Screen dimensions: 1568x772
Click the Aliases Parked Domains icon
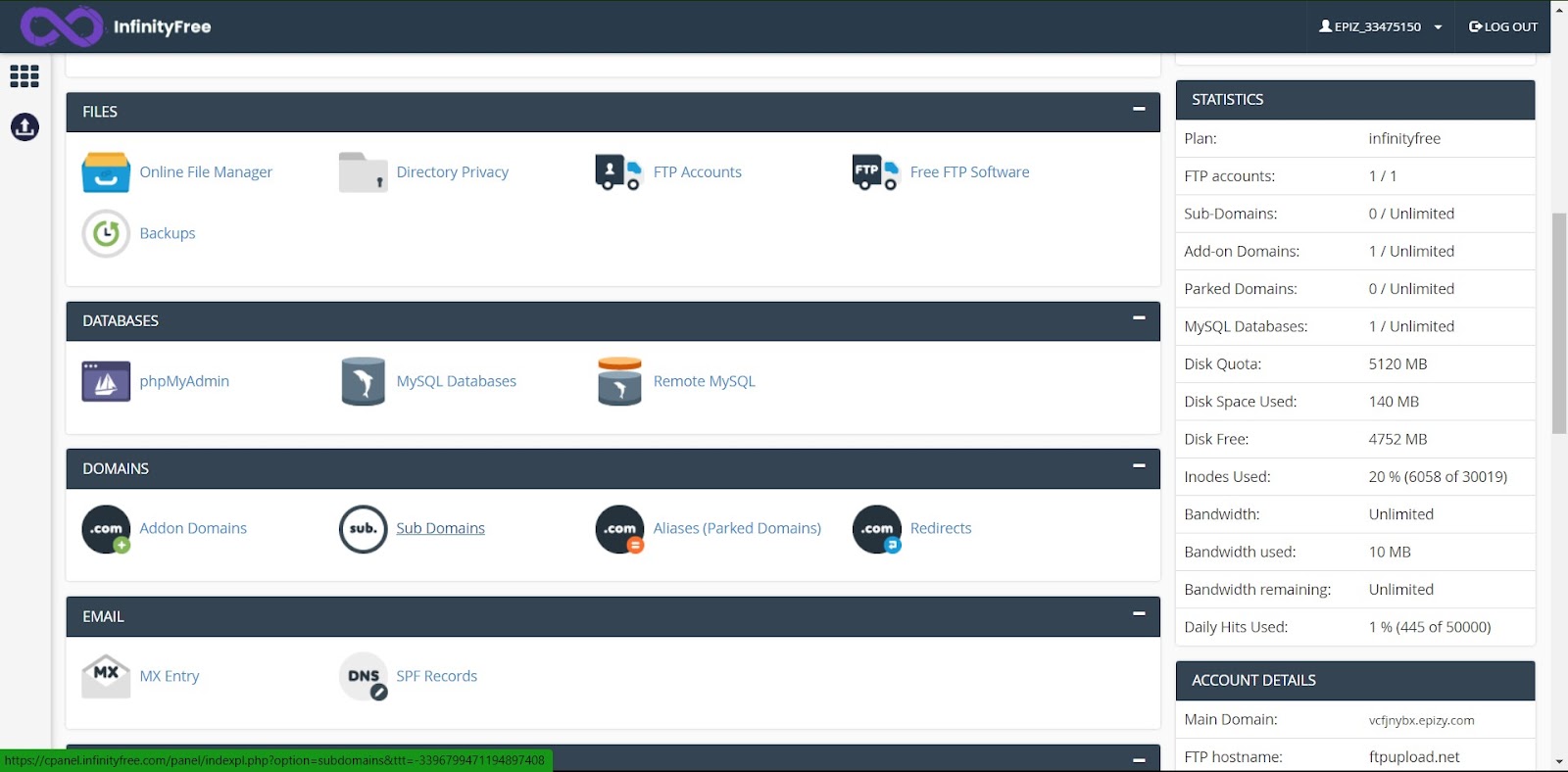(x=619, y=529)
